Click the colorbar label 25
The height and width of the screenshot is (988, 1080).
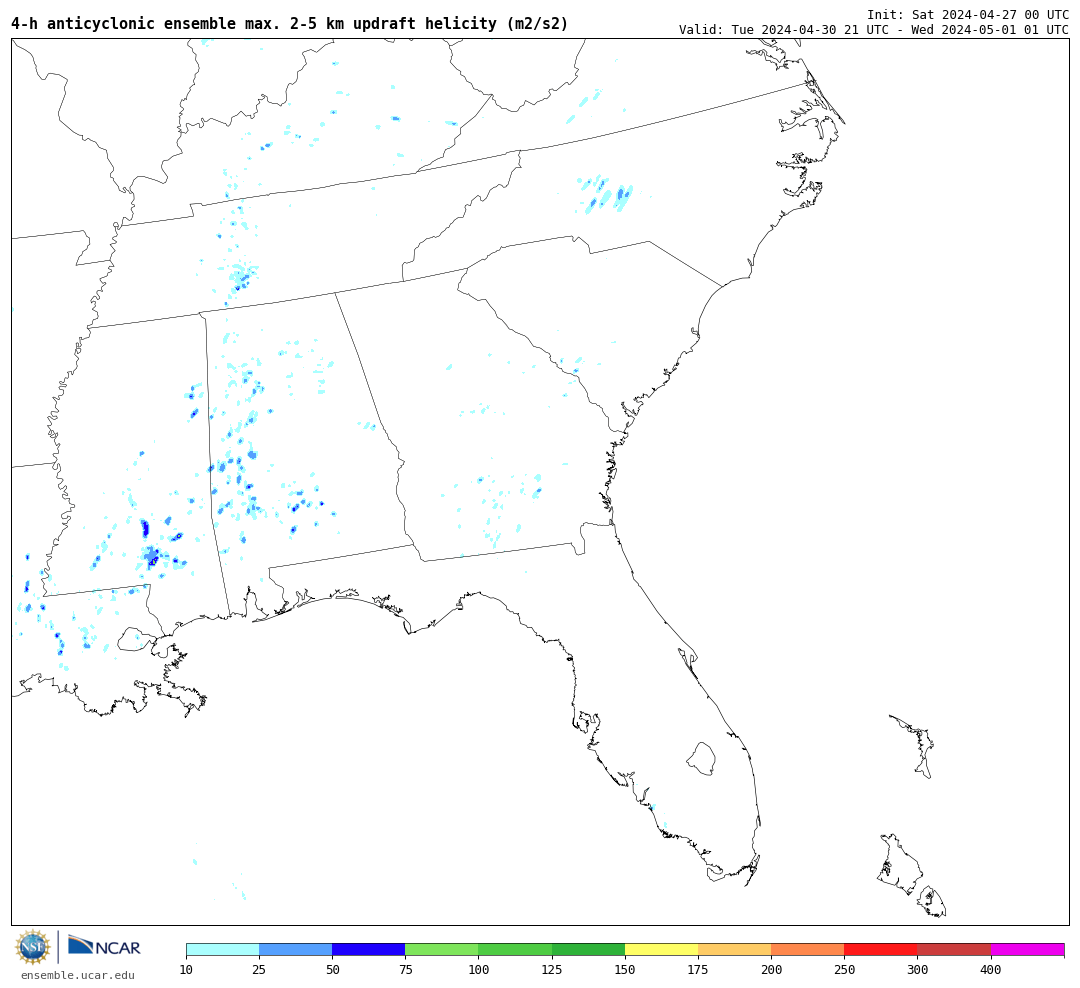pyautogui.click(x=259, y=970)
